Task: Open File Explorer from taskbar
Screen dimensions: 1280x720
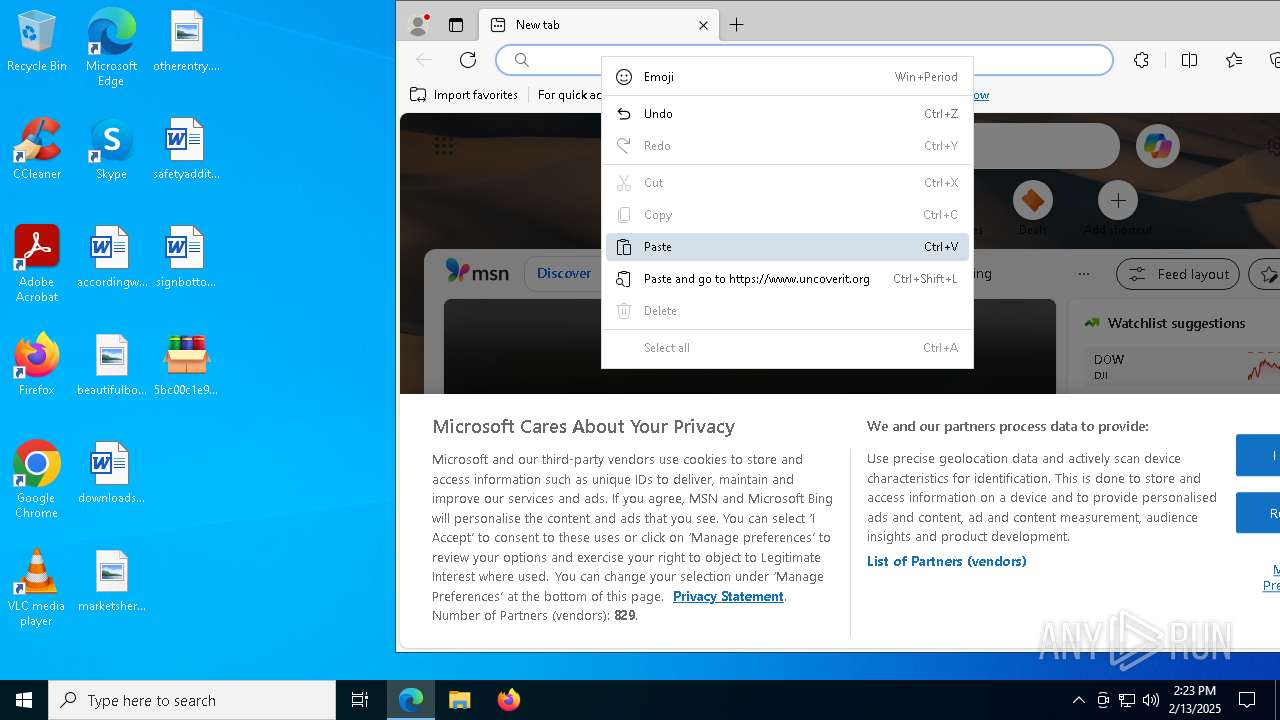Action: [459, 700]
